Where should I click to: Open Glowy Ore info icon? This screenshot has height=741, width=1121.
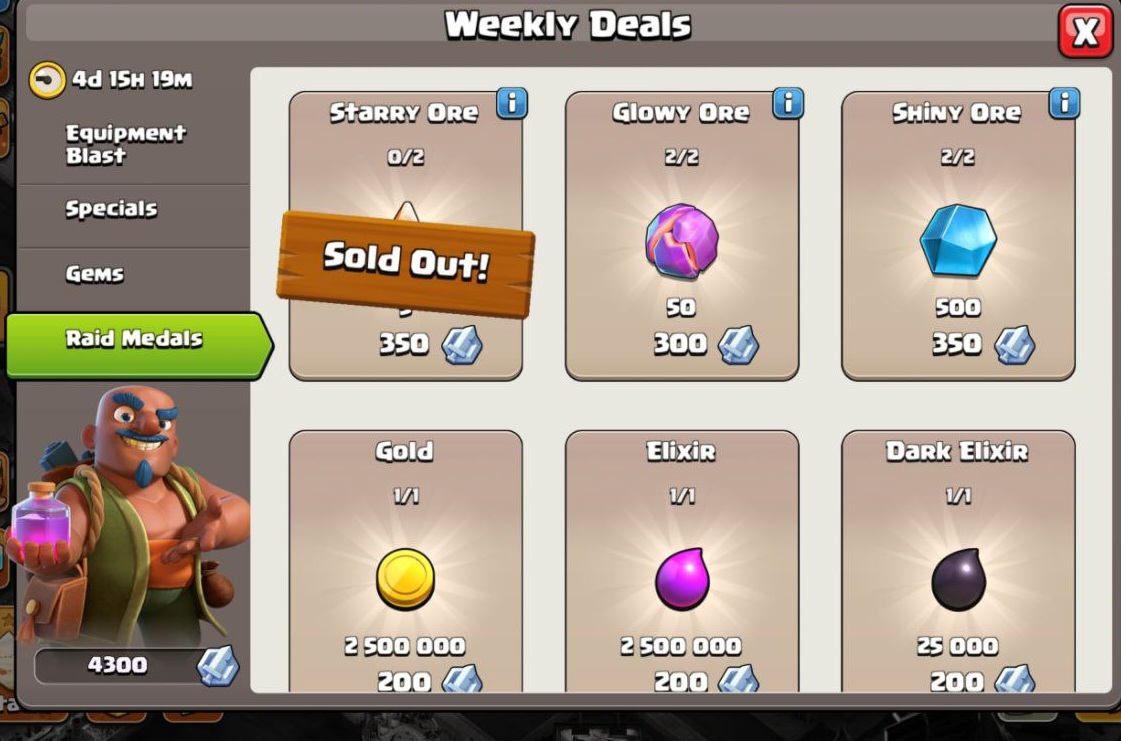(x=788, y=104)
